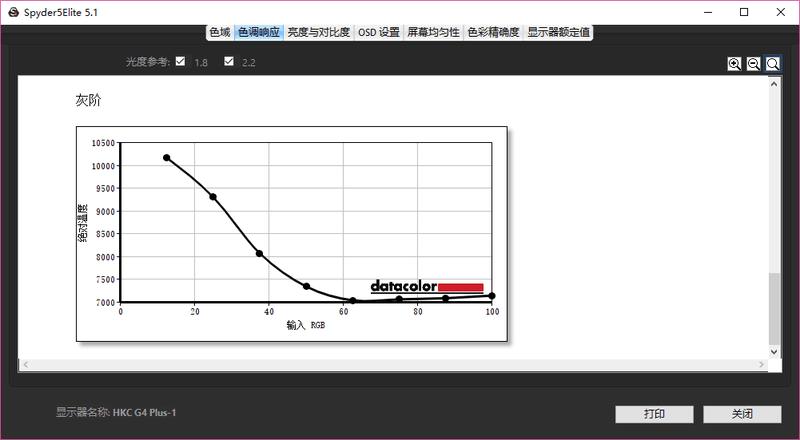Click the Spyder5Elite app icon in title bar

(x=13, y=12)
